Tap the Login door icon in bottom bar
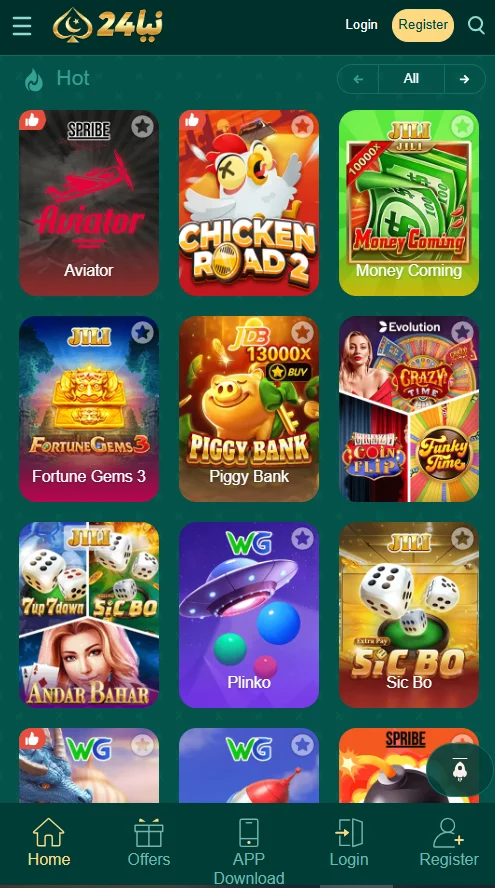The width and height of the screenshot is (495, 888). click(349, 832)
